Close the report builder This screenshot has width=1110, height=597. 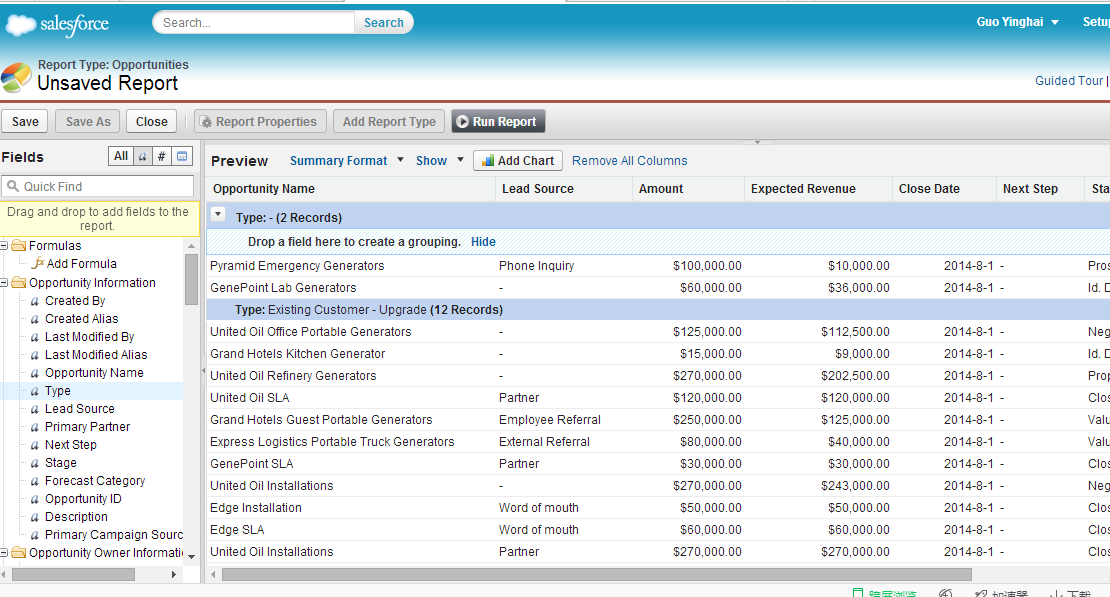[x=151, y=121]
